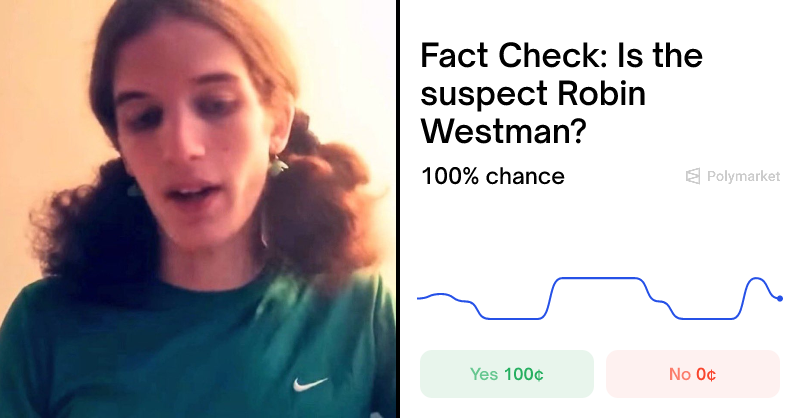Click the No 0¢ button

[x=693, y=374]
